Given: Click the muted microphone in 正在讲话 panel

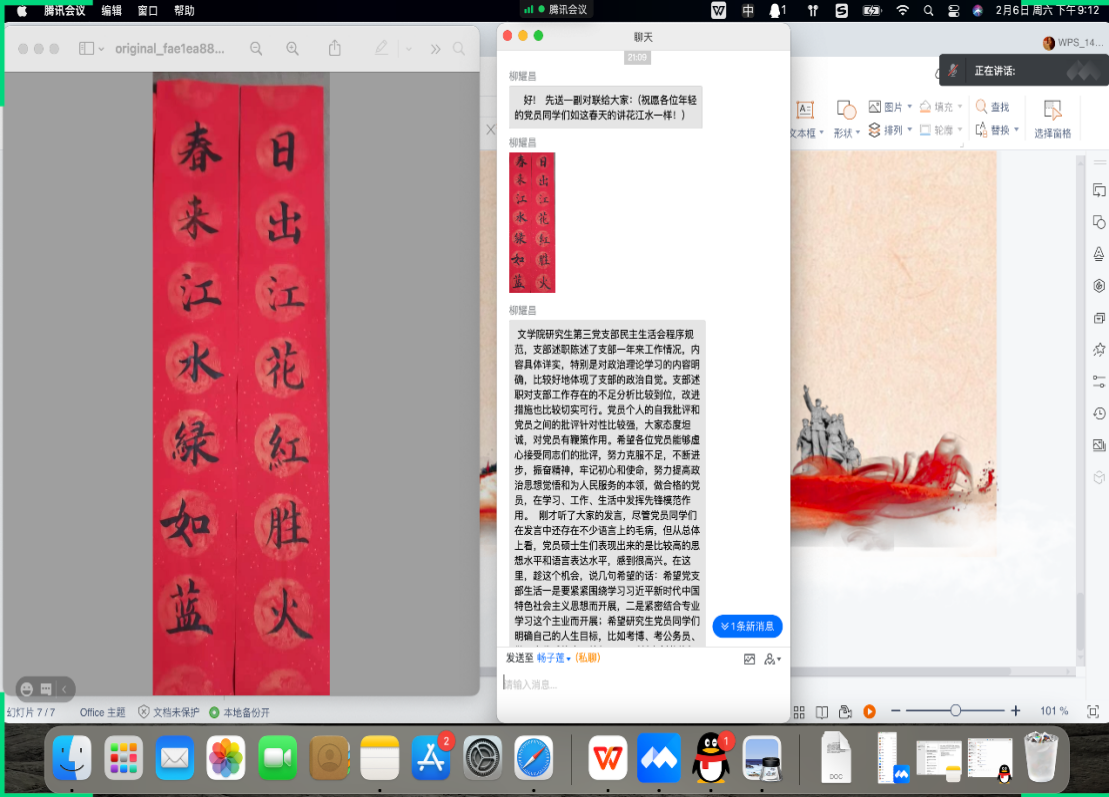Looking at the screenshot, I should [953, 70].
